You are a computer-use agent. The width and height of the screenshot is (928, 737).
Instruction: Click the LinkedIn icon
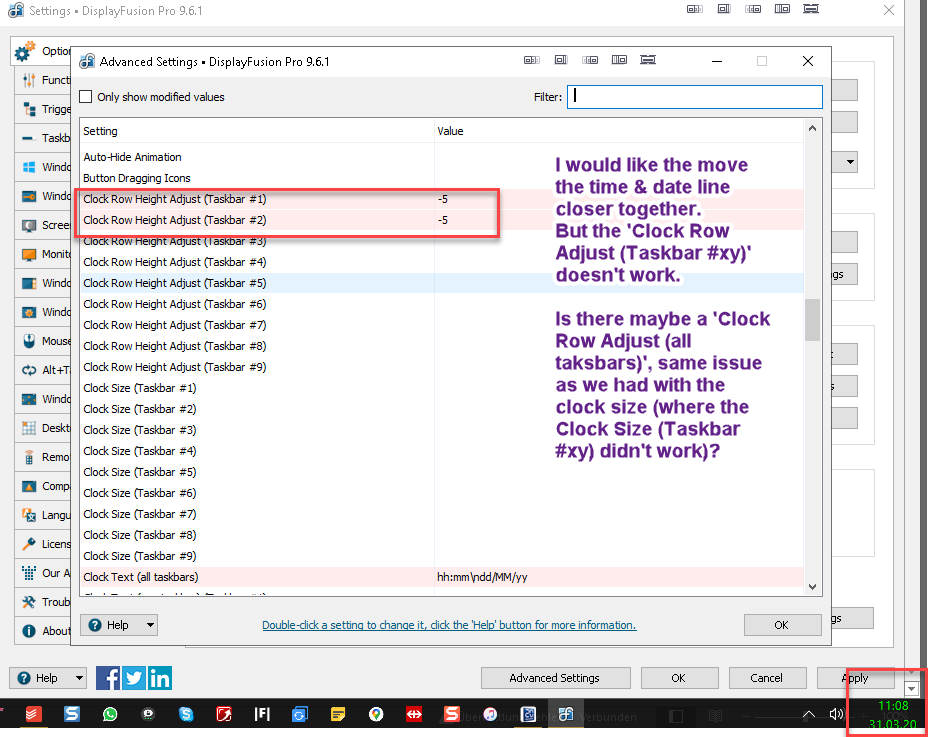pos(160,678)
